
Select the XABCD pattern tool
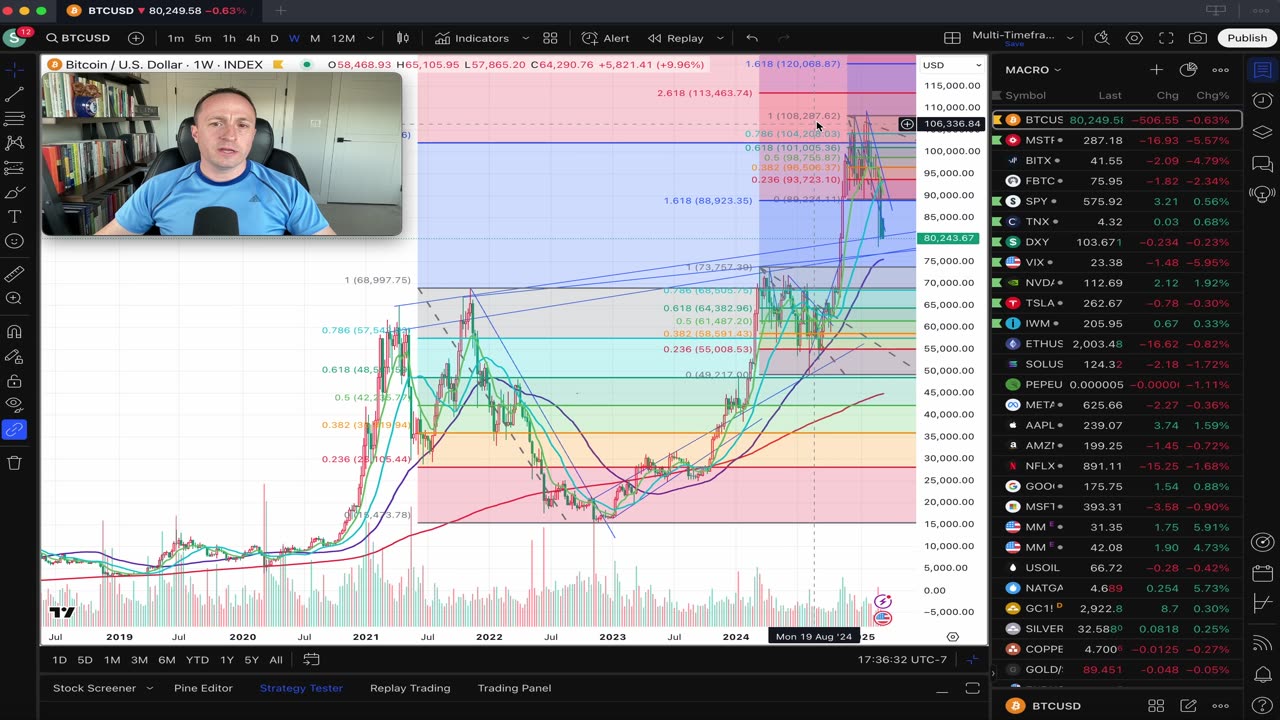(14, 143)
